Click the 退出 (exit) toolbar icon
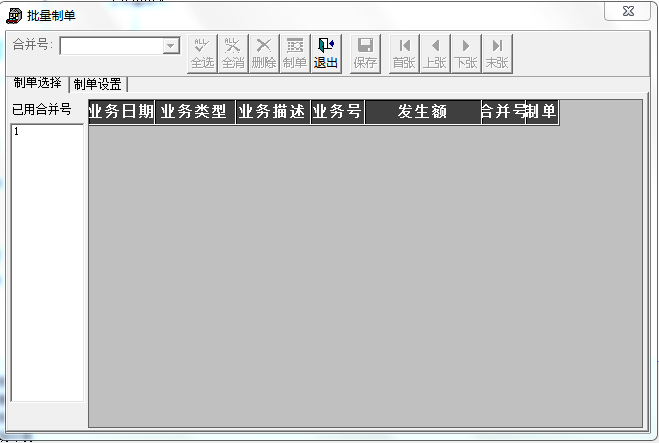 click(326, 53)
